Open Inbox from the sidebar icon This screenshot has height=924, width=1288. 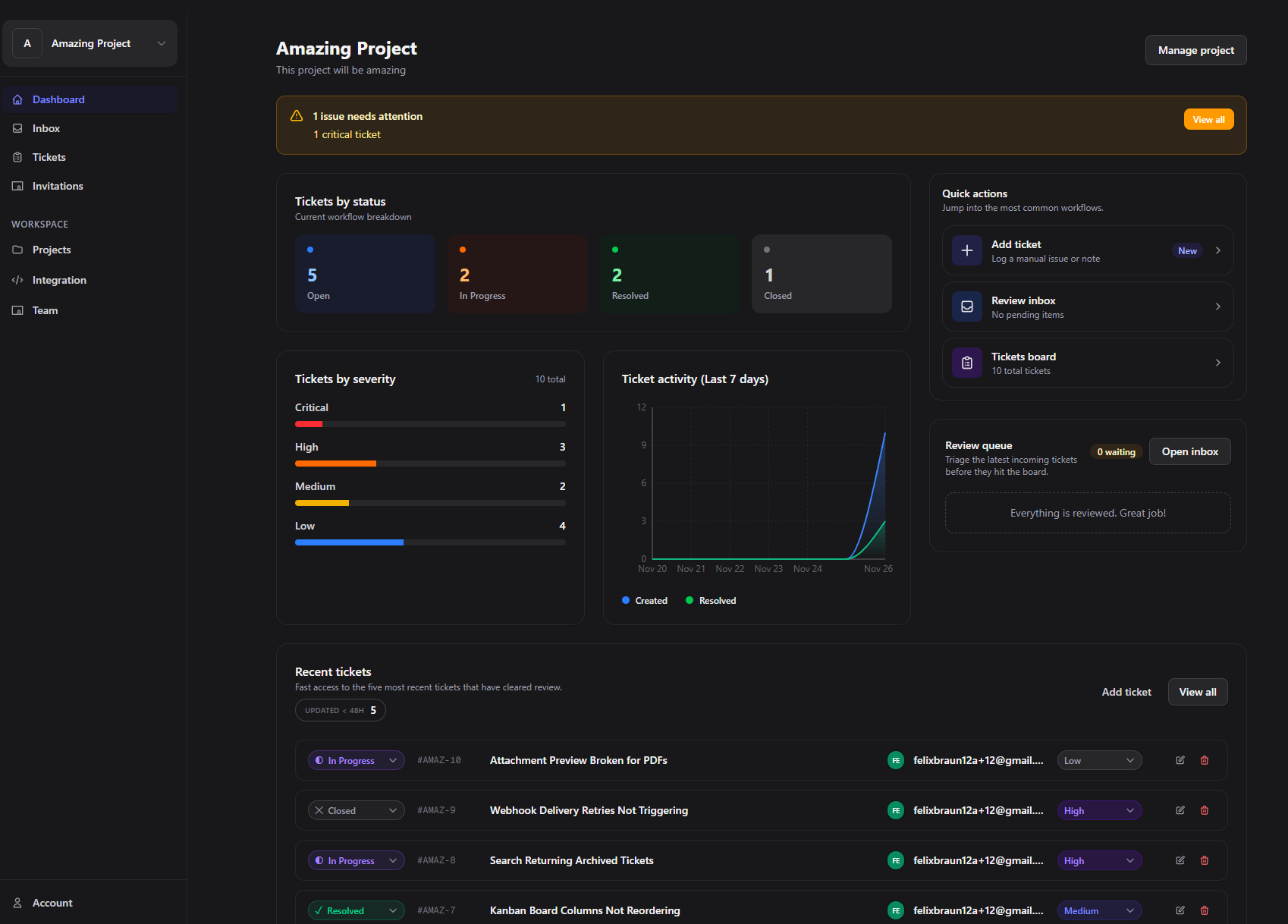point(18,128)
